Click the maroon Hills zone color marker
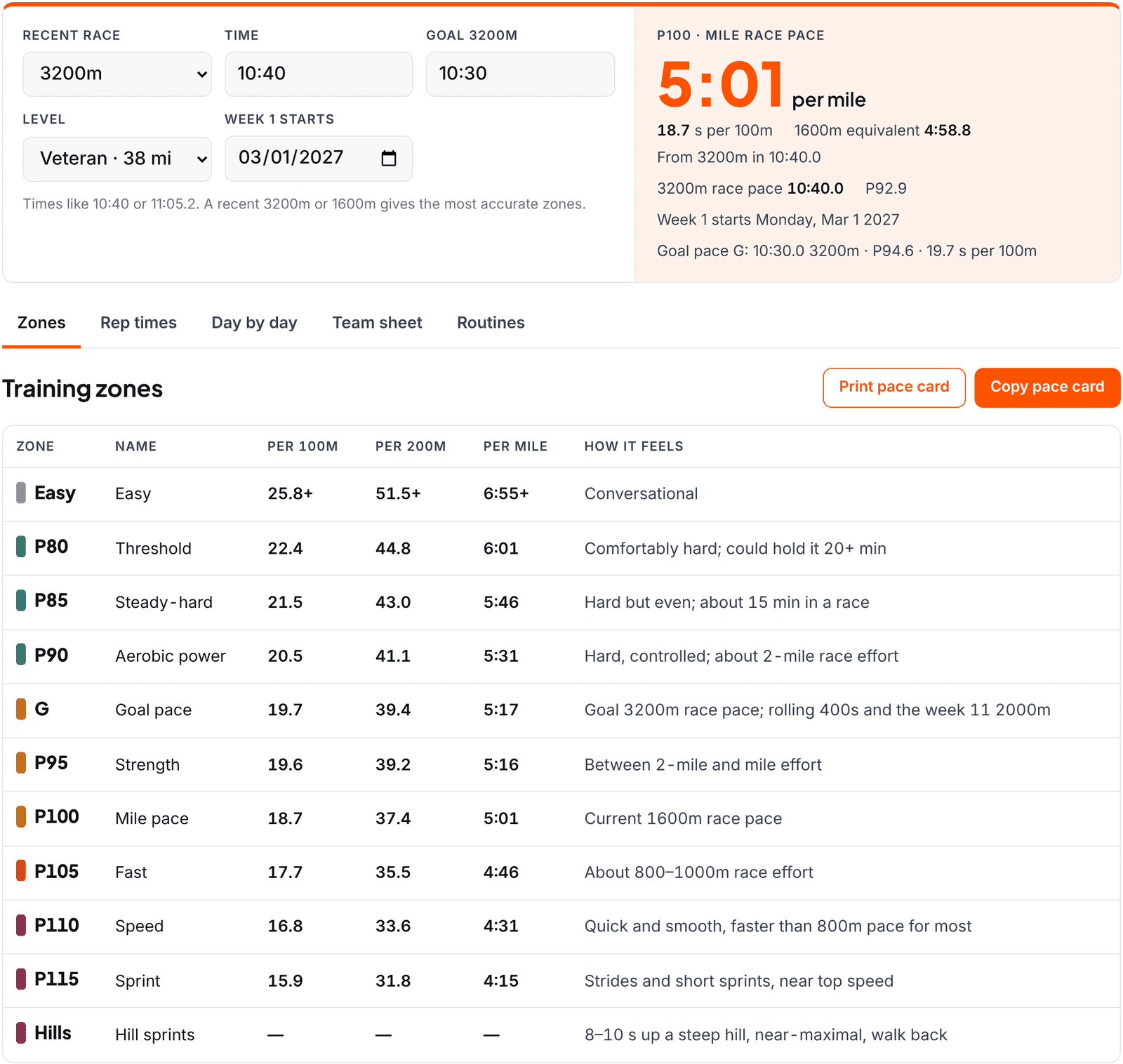The image size is (1123, 1064). coord(21,1033)
